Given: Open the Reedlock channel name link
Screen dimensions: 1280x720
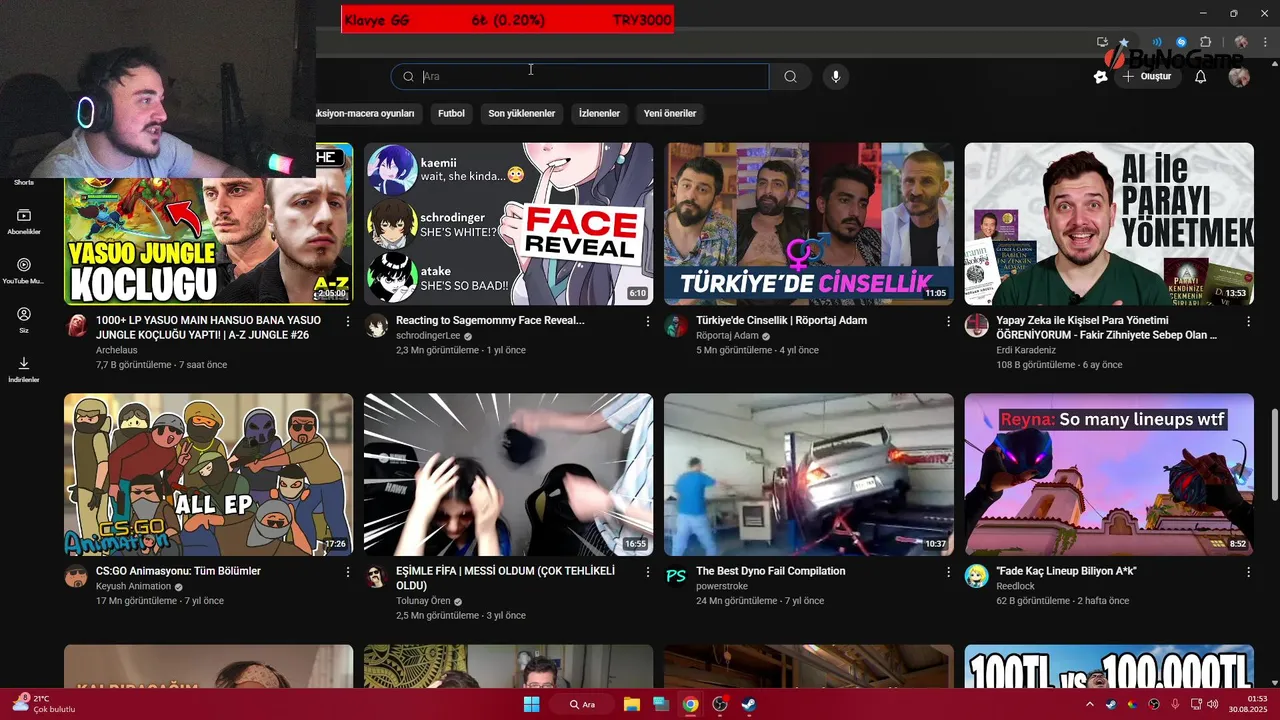Looking at the screenshot, I should coord(1015,586).
